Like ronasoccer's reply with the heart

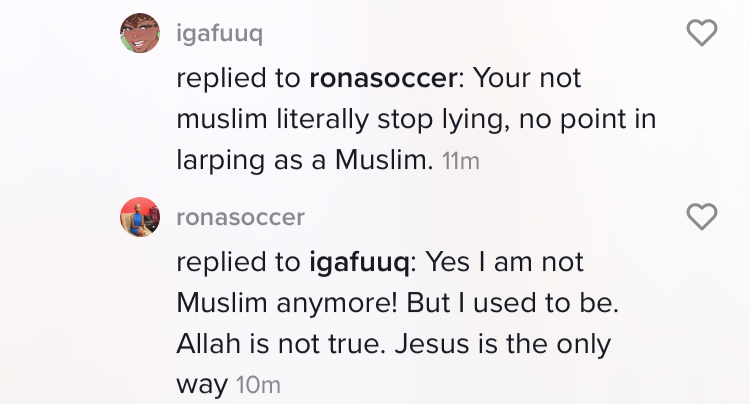704,216
